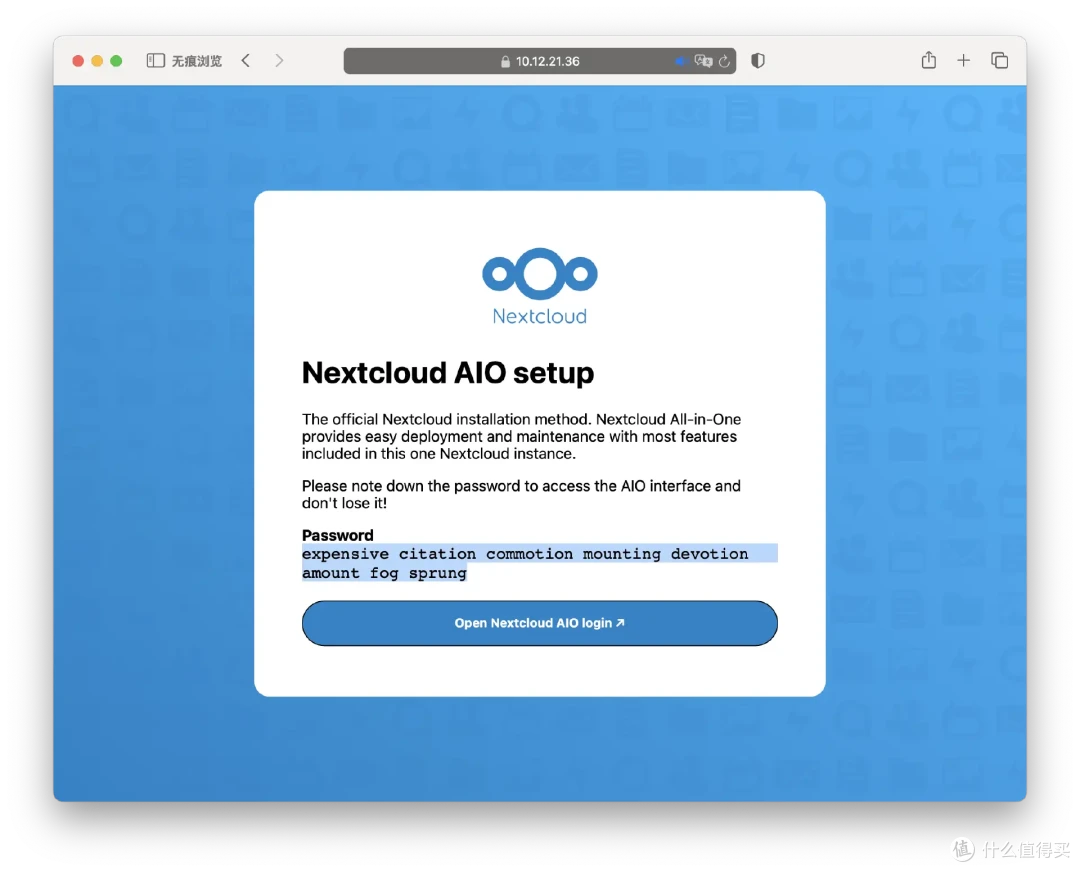Minimize window with yellow button

point(97,61)
